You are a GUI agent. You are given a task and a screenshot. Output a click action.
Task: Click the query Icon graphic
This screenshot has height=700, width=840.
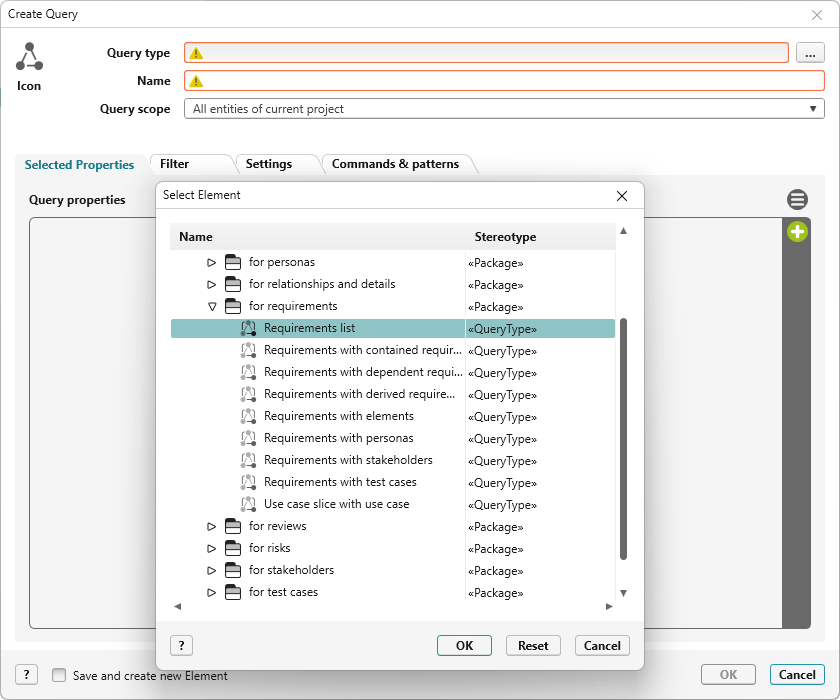[x=29, y=57]
